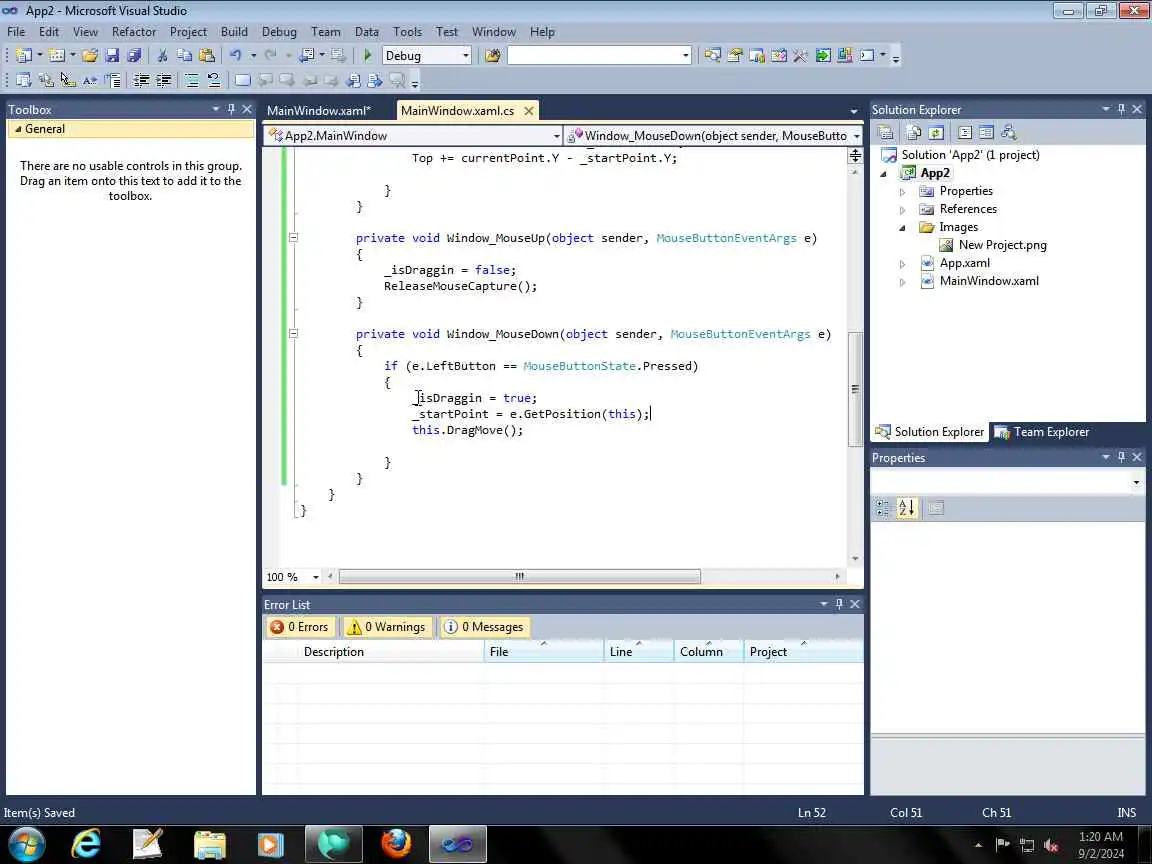This screenshot has height=864, width=1152.
Task: Comment out the selected lines icon
Action: click(192, 80)
